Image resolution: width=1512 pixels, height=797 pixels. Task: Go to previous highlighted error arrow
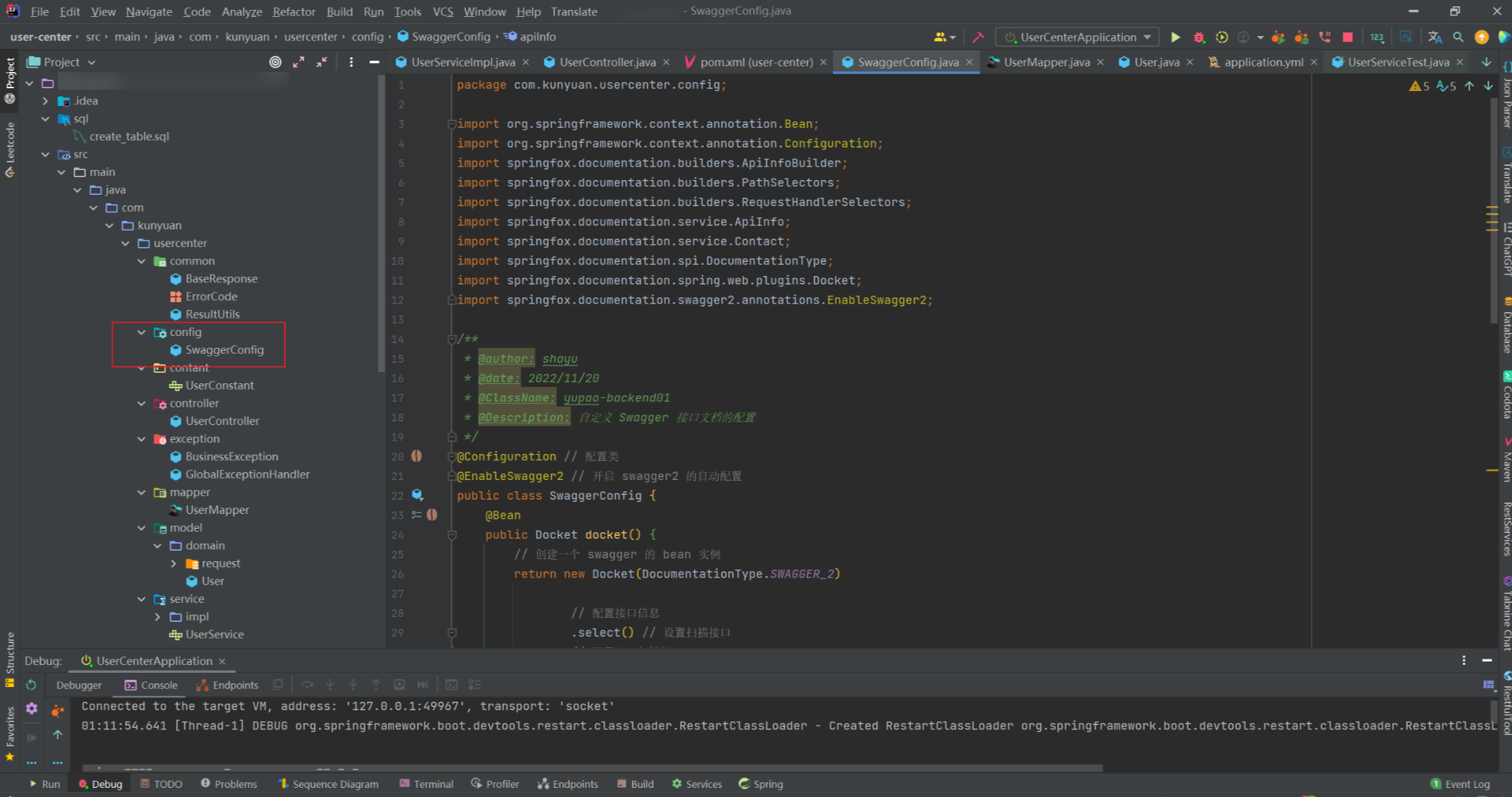pos(1470,85)
